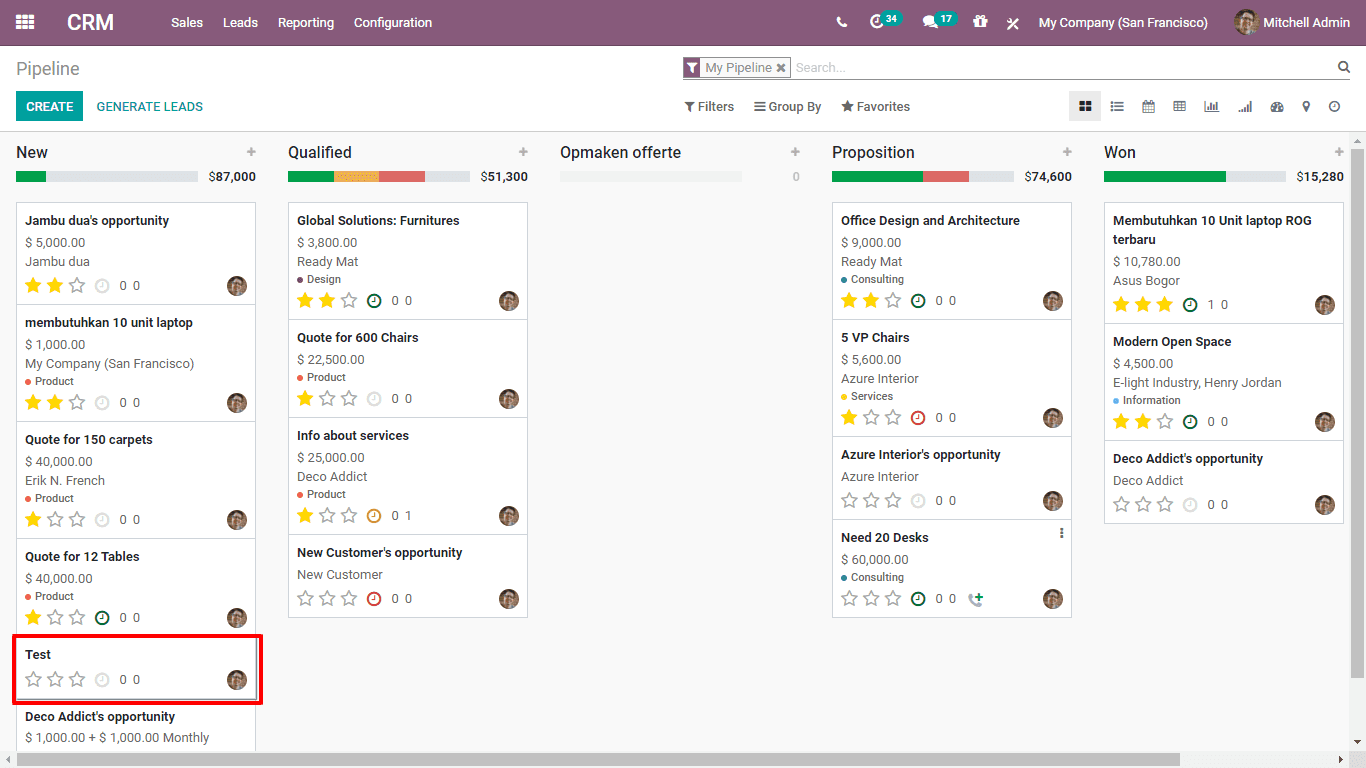Open Membutuhkan 10 Unit laptop ROG terbaru card
Screen dimensions: 1366x768
[x=1224, y=262]
